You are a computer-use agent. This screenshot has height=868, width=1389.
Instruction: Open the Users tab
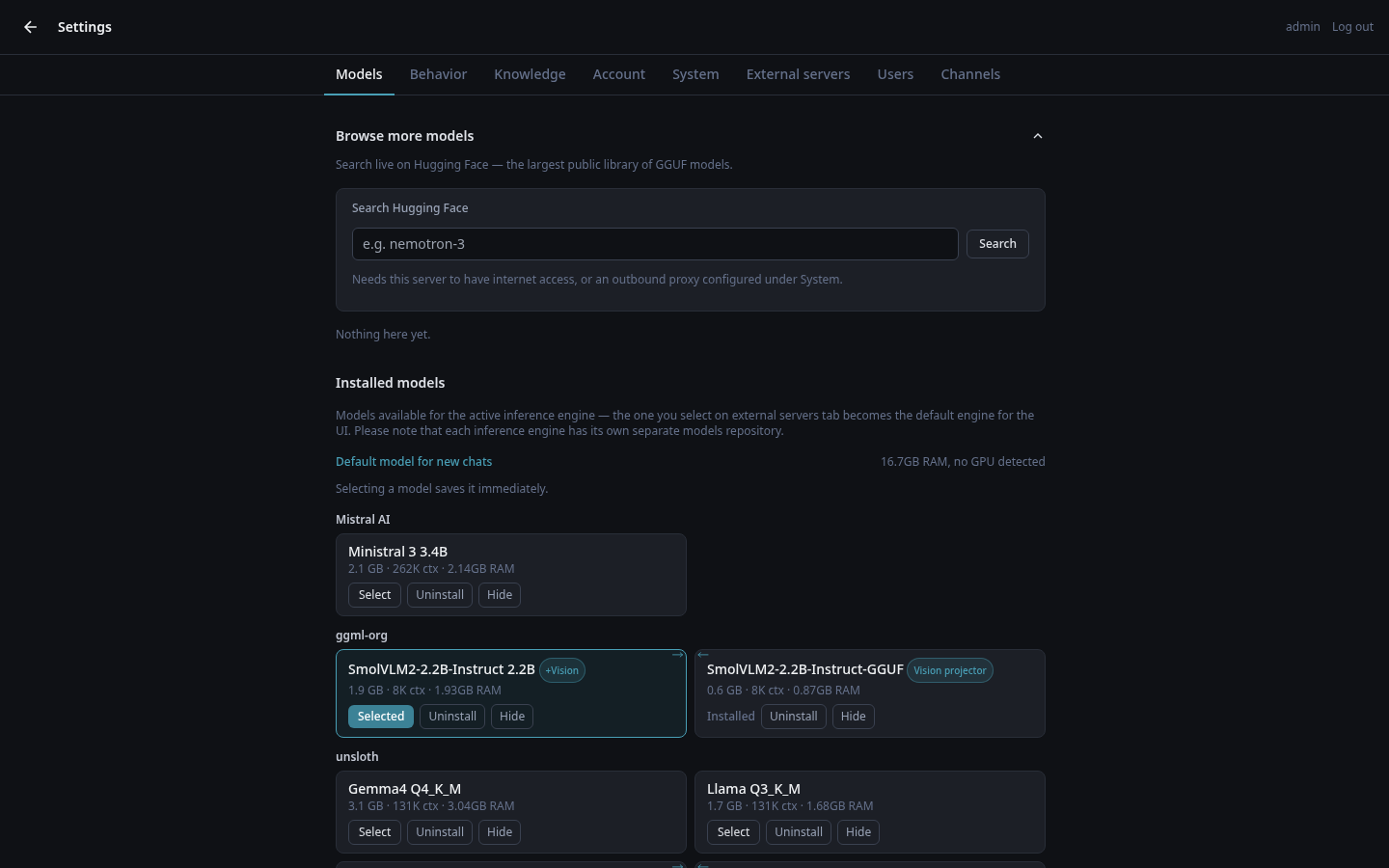(895, 74)
